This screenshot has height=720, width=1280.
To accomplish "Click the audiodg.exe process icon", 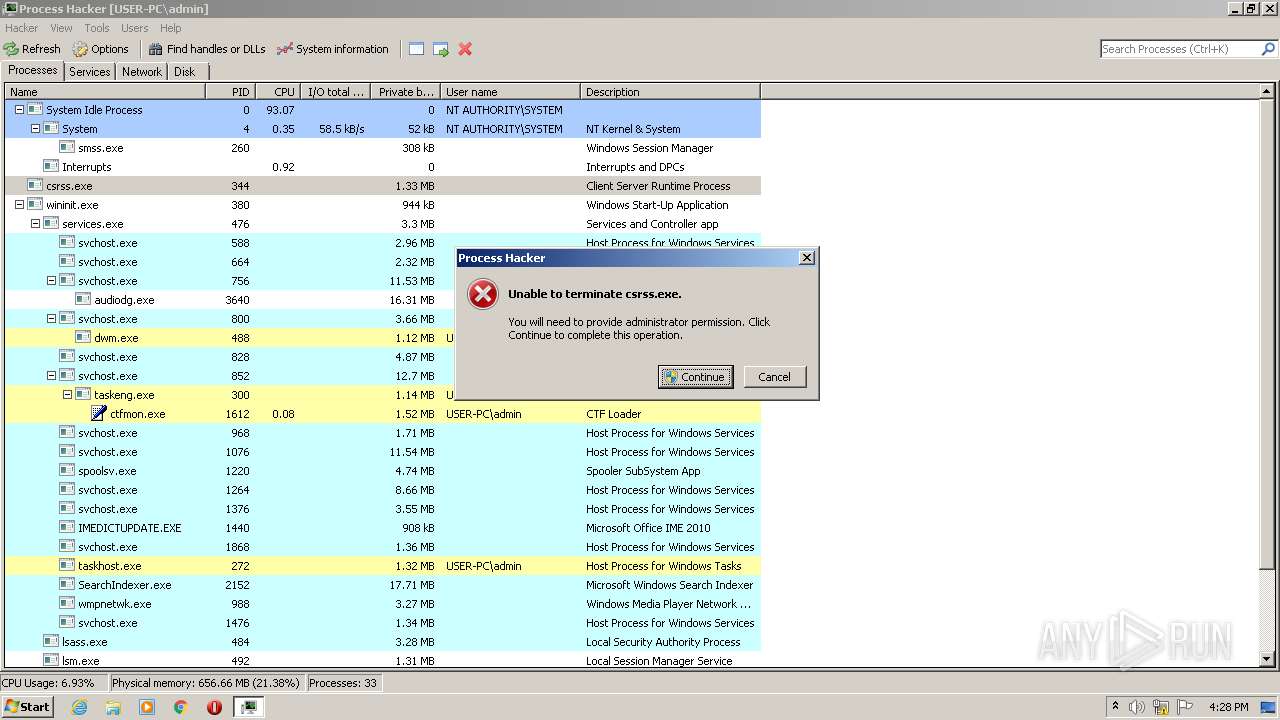I will (x=83, y=300).
